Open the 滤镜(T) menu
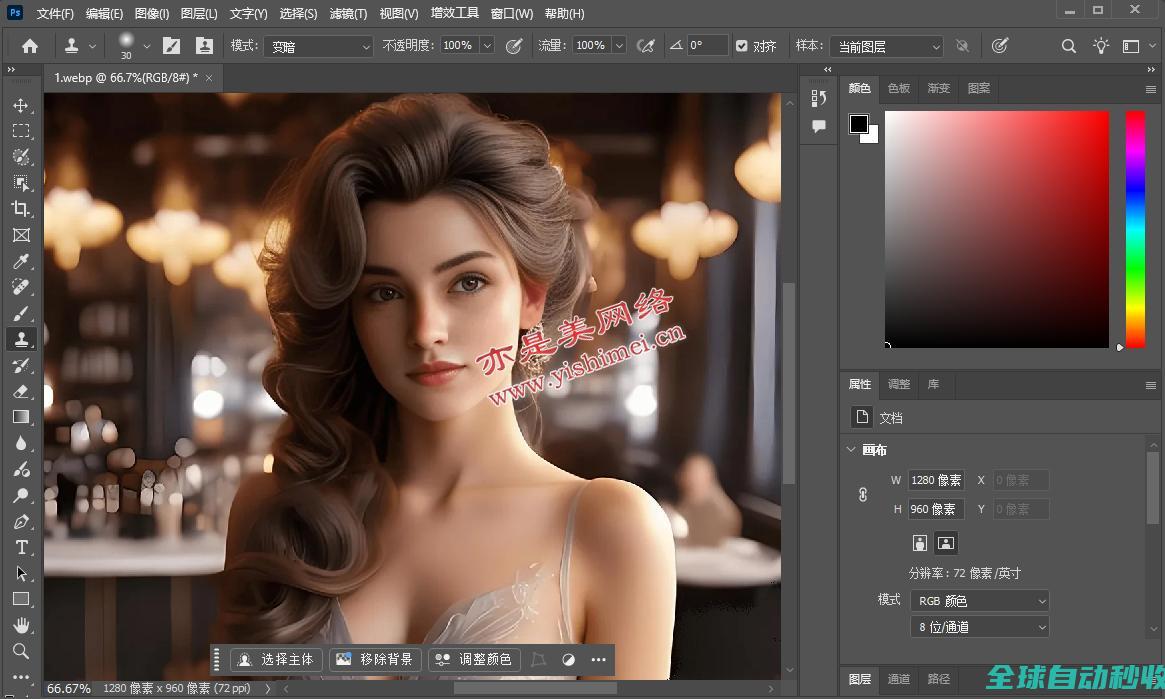1165x699 pixels. click(347, 14)
